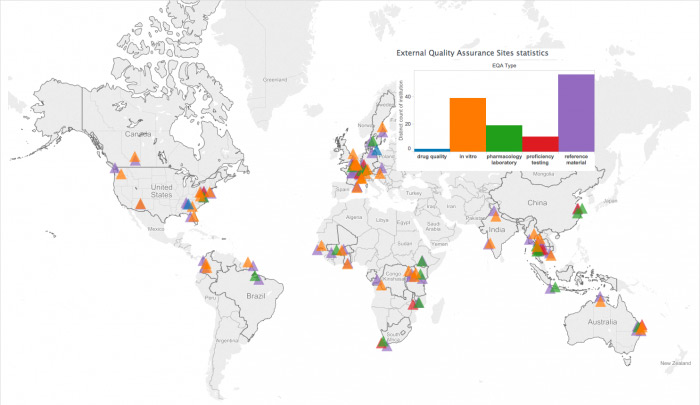Click the marker cluster in South Africa

click(x=384, y=342)
